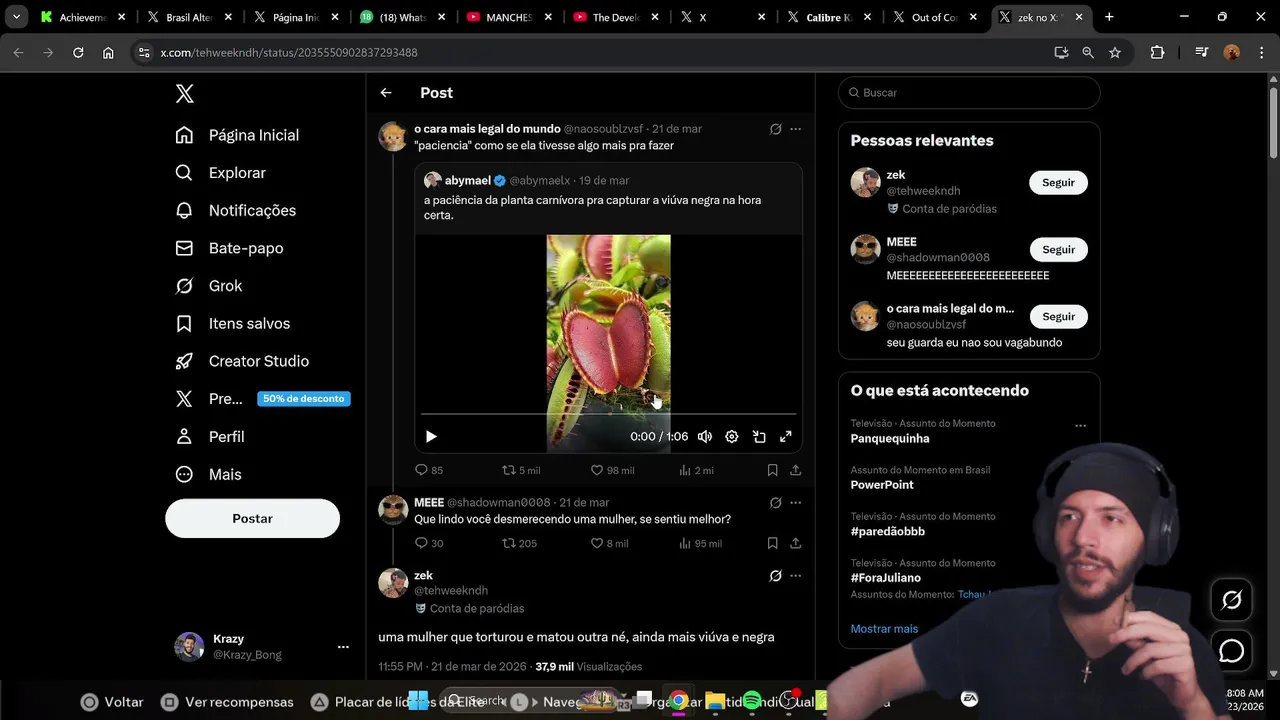The width and height of the screenshot is (1280, 720).
Task: Follow zek with Seguir button
Action: click(1058, 183)
